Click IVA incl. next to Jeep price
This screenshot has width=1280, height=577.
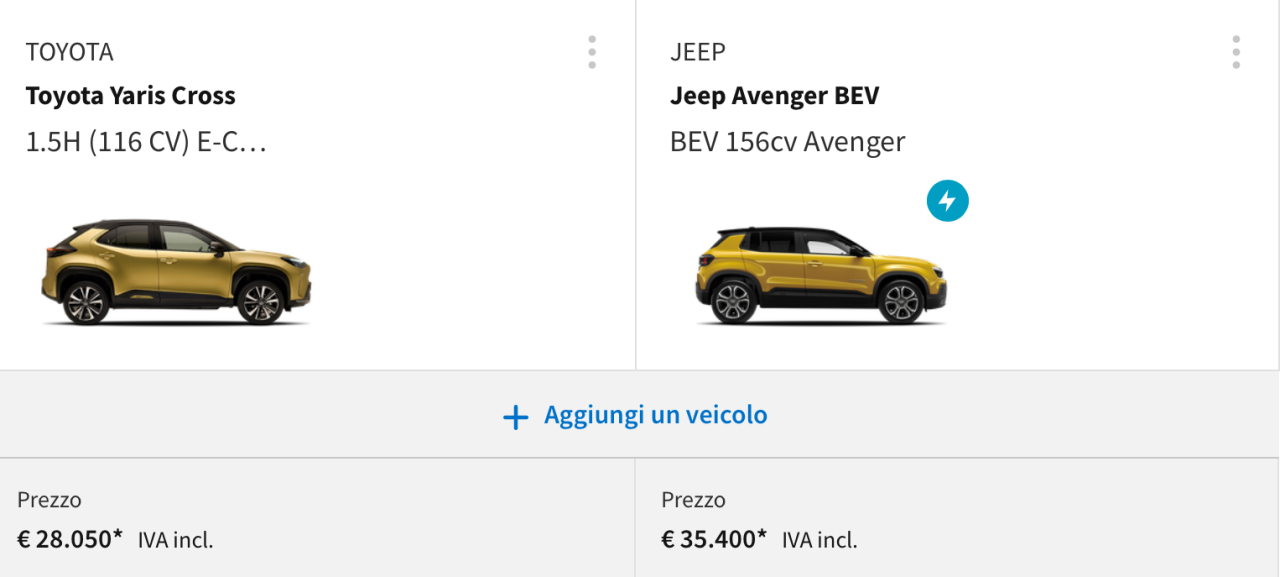click(820, 541)
